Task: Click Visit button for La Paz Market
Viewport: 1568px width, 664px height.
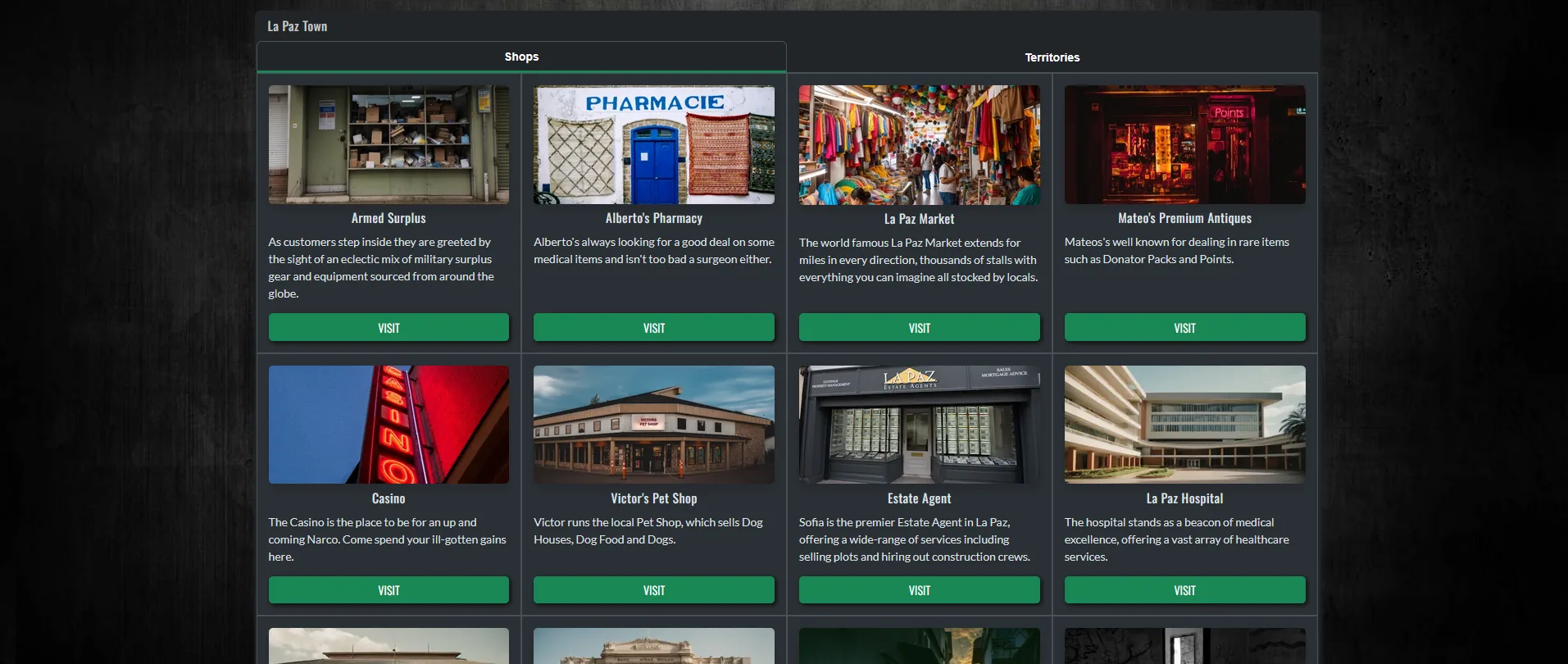Action: pyautogui.click(x=919, y=328)
